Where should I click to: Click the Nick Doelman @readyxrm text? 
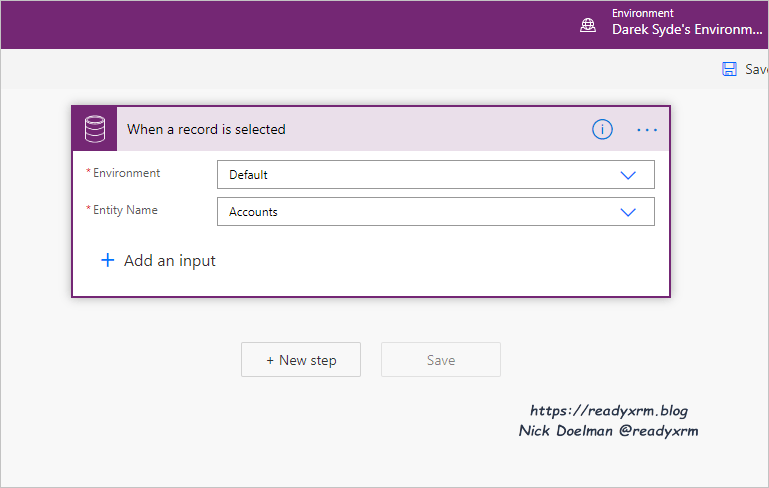click(x=608, y=431)
